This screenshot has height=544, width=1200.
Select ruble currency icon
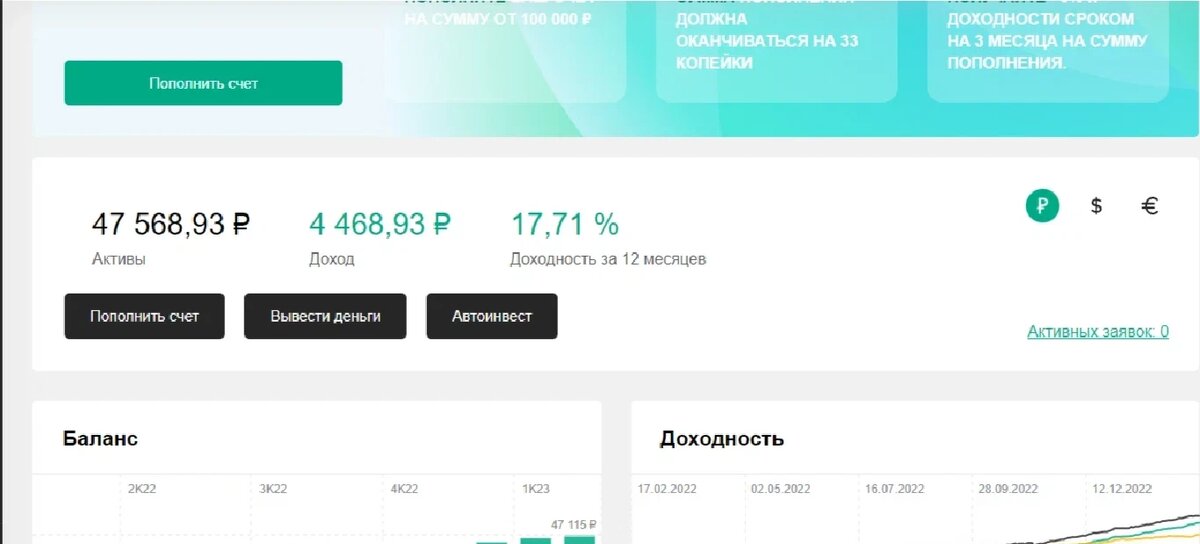pyautogui.click(x=1042, y=206)
